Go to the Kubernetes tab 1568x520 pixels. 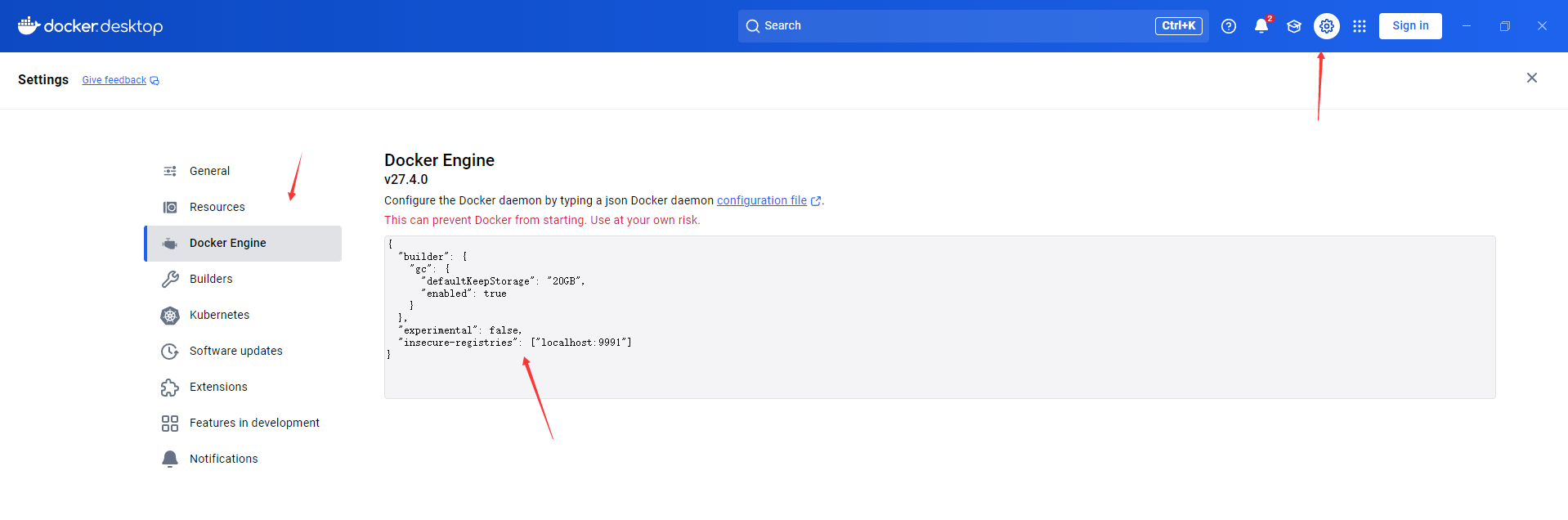[x=243, y=315]
